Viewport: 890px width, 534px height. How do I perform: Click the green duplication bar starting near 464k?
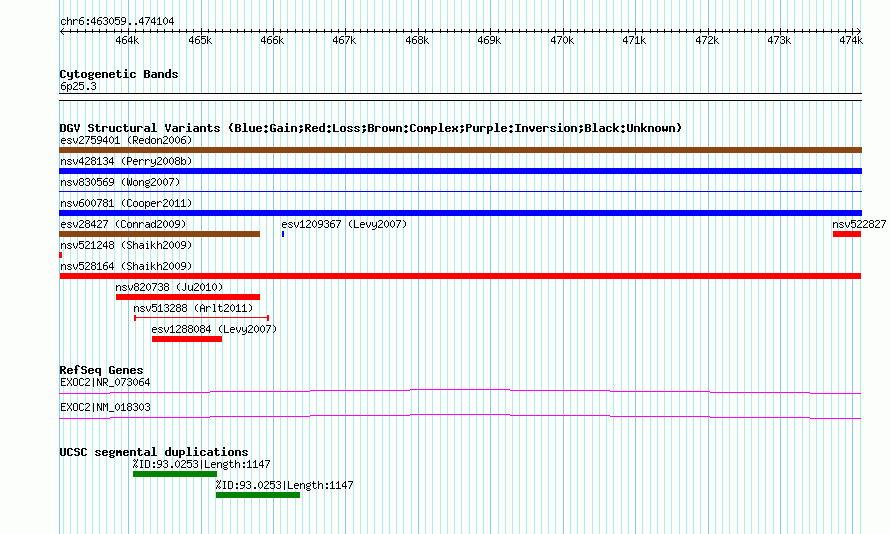(175, 474)
